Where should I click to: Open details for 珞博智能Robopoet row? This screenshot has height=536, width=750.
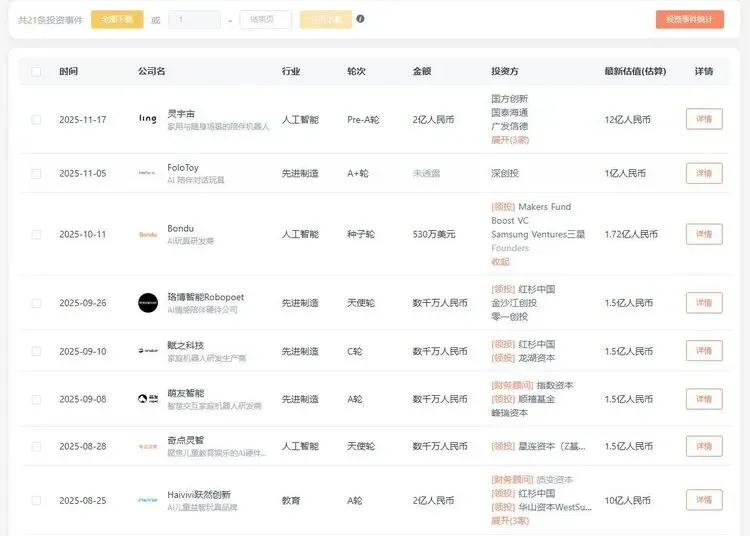point(704,303)
